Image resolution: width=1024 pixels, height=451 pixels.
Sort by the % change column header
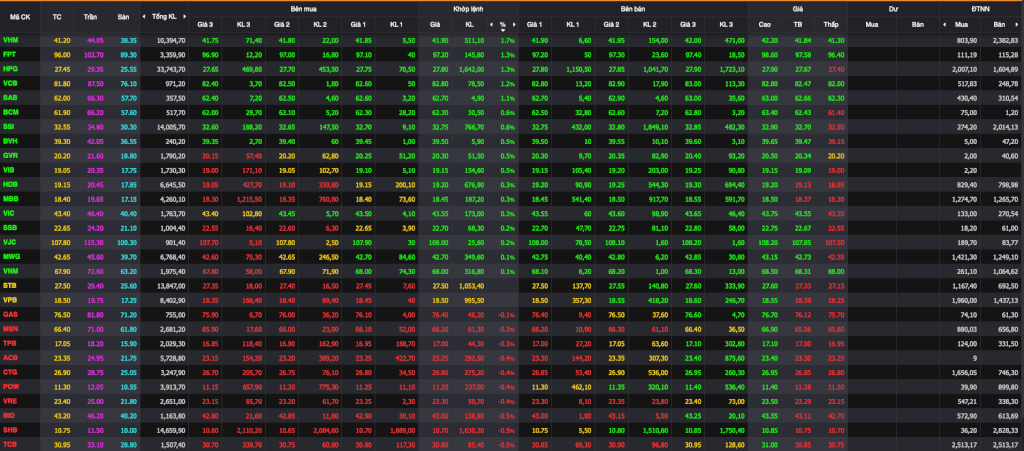point(503,25)
